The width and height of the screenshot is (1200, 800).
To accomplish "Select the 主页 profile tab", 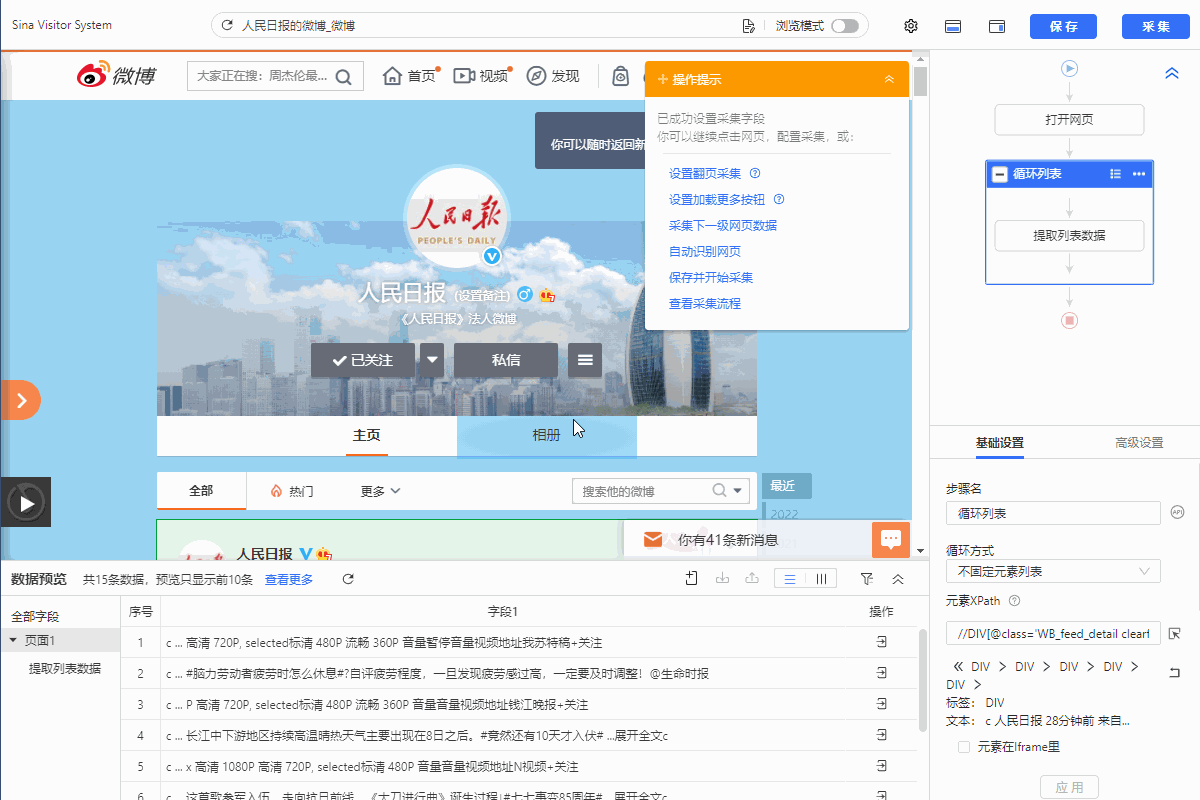I will 367,436.
